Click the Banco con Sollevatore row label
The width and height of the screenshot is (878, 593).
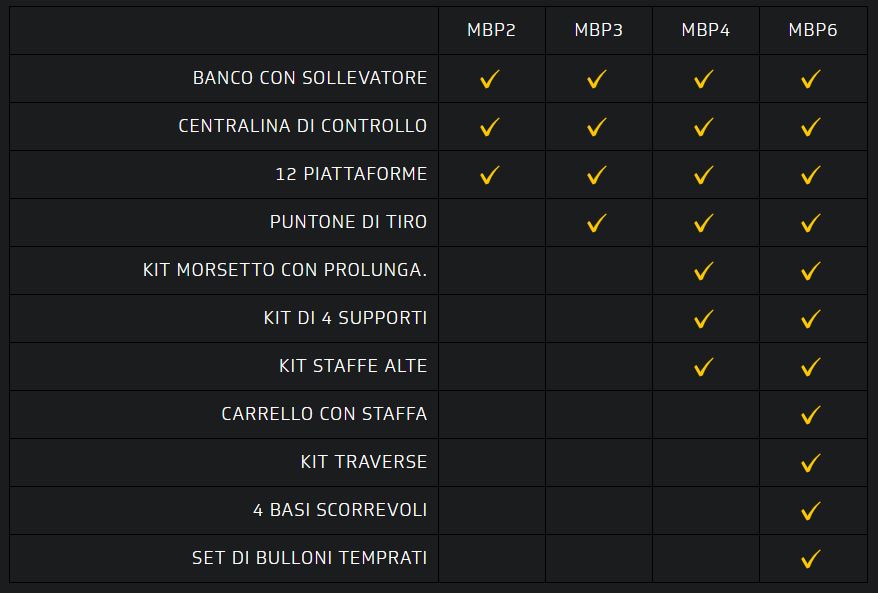click(310, 78)
